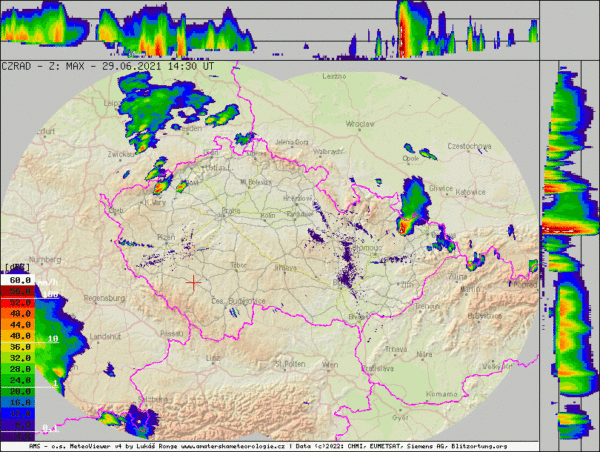Screen dimensions: 600x452
Task: Click the [dBZ] legend unit heading
Action: coord(16,269)
